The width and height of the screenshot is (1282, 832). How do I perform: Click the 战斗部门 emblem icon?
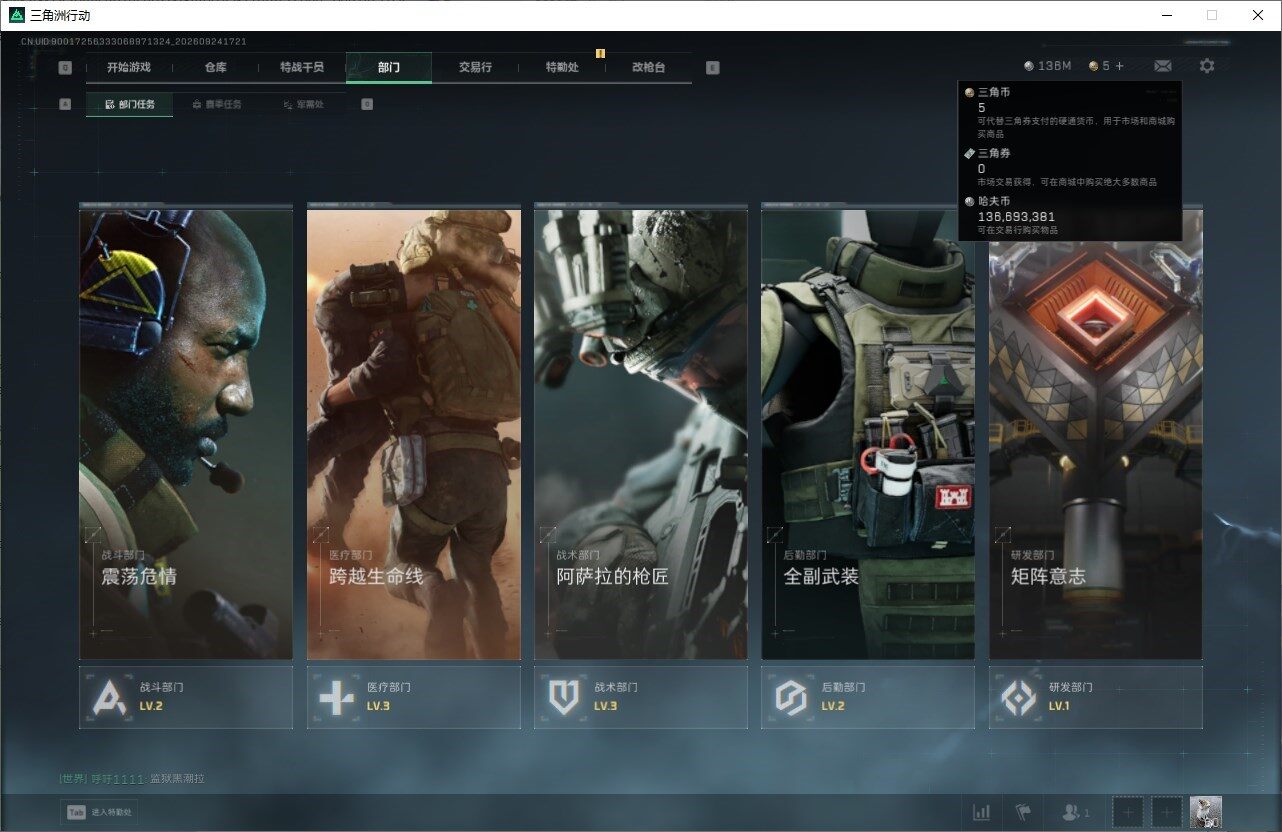(109, 697)
